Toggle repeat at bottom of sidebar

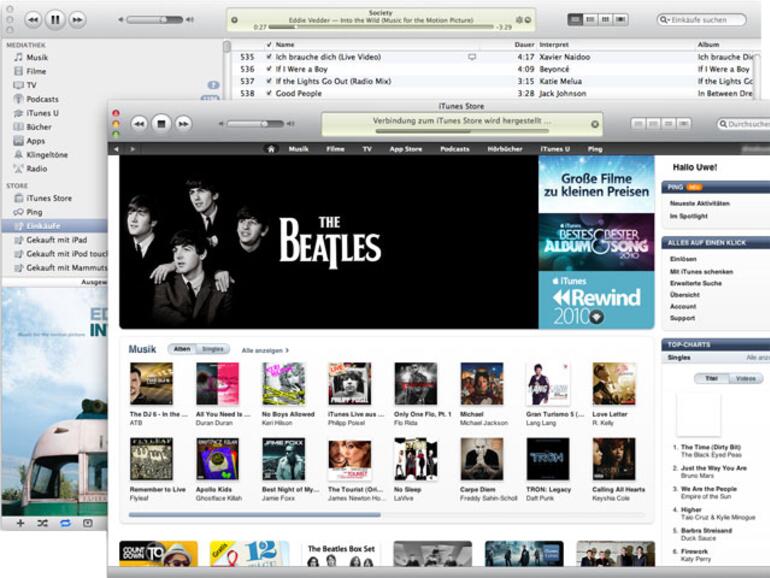tap(65, 523)
